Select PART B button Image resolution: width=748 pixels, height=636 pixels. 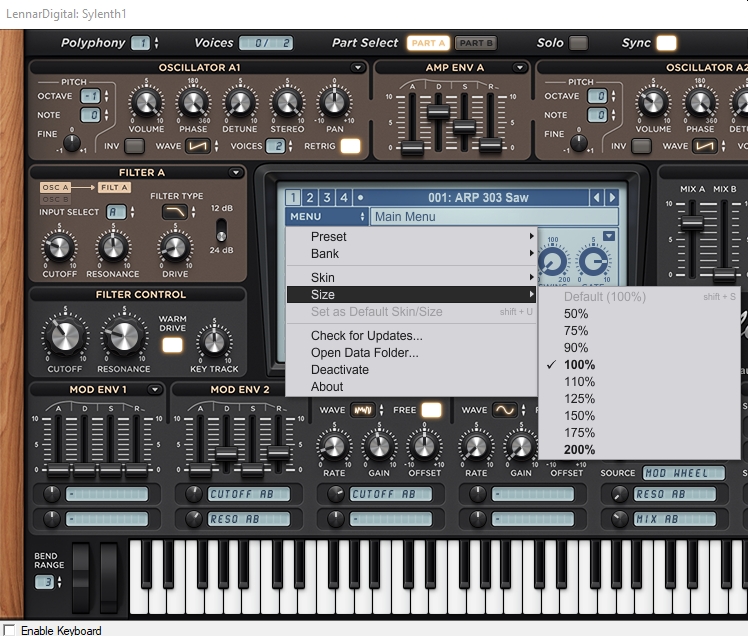(476, 43)
